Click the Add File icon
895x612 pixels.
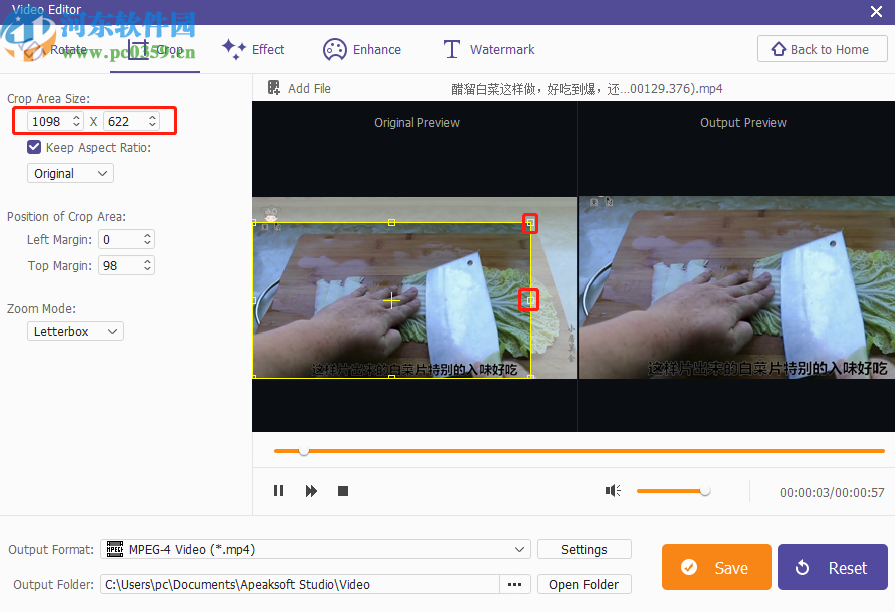tap(272, 88)
